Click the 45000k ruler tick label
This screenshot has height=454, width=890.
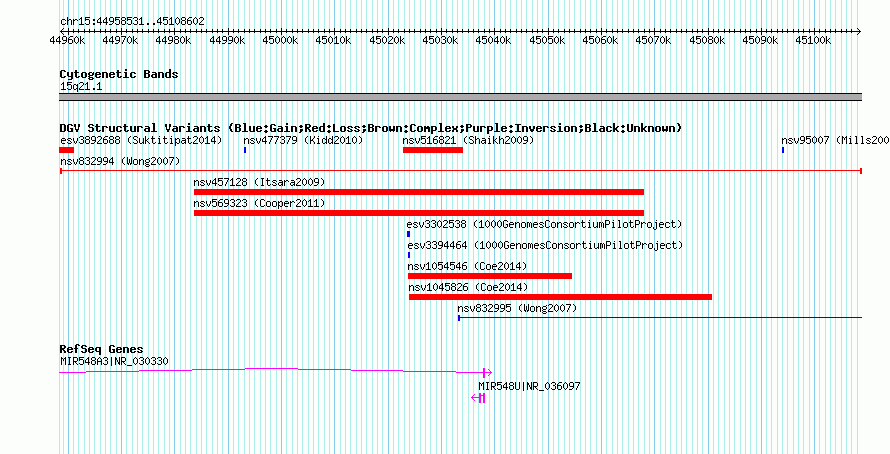click(280, 41)
